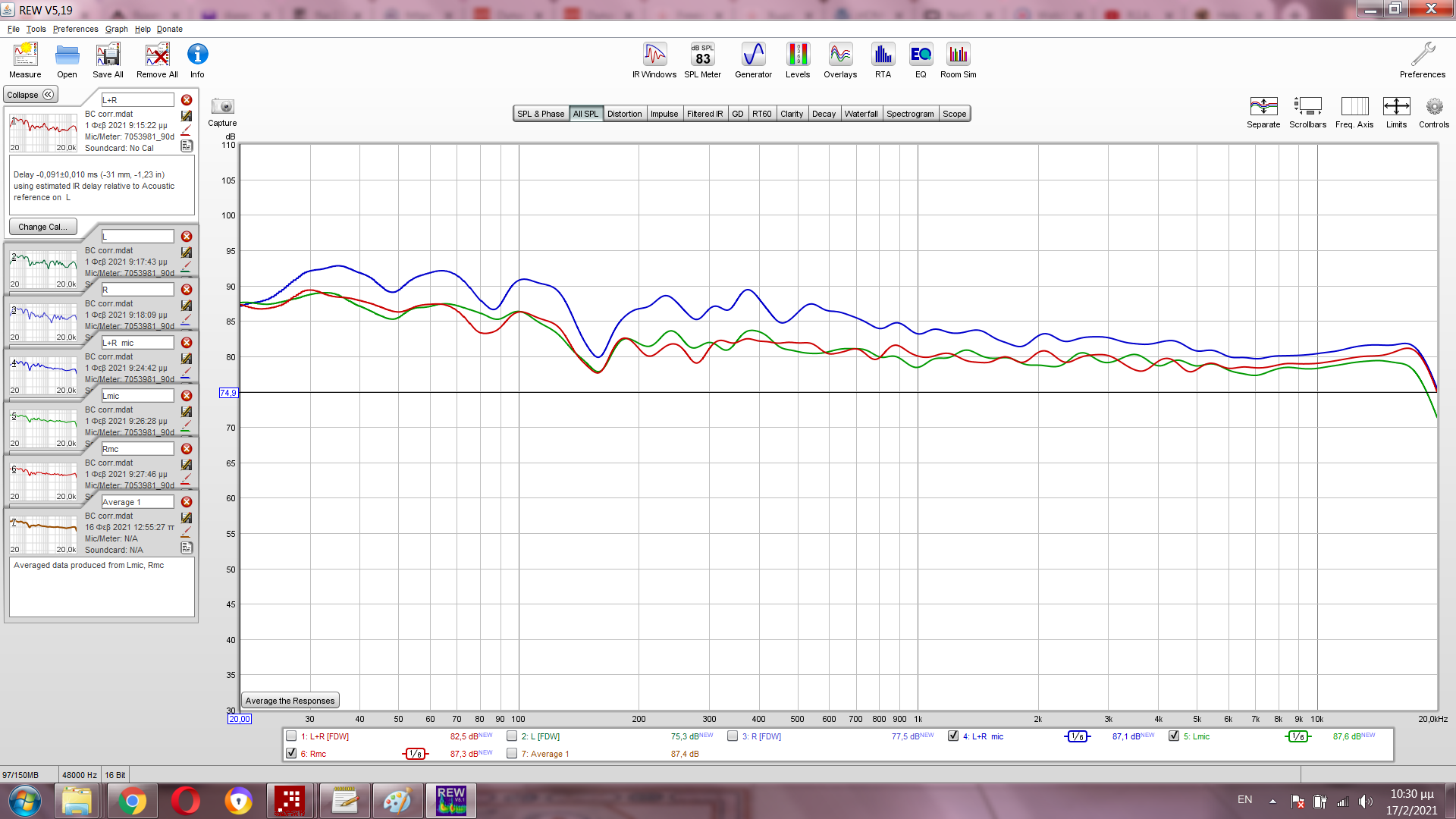Screen dimensions: 1456x819
Task: Enable the 1: L+R [FDW] trace checkbox
Action: click(291, 736)
